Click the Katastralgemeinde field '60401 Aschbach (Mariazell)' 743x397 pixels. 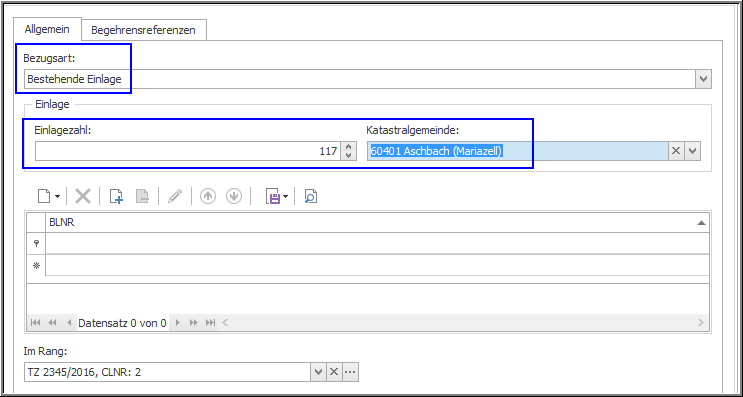[x=518, y=151]
